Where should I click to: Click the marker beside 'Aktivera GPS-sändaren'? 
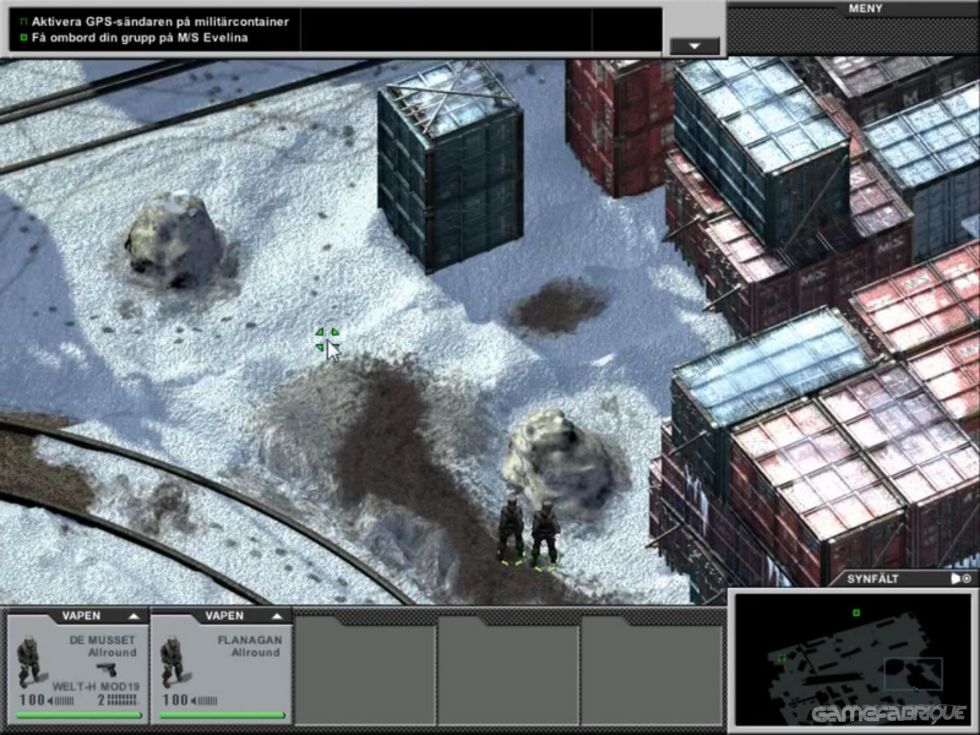point(24,22)
